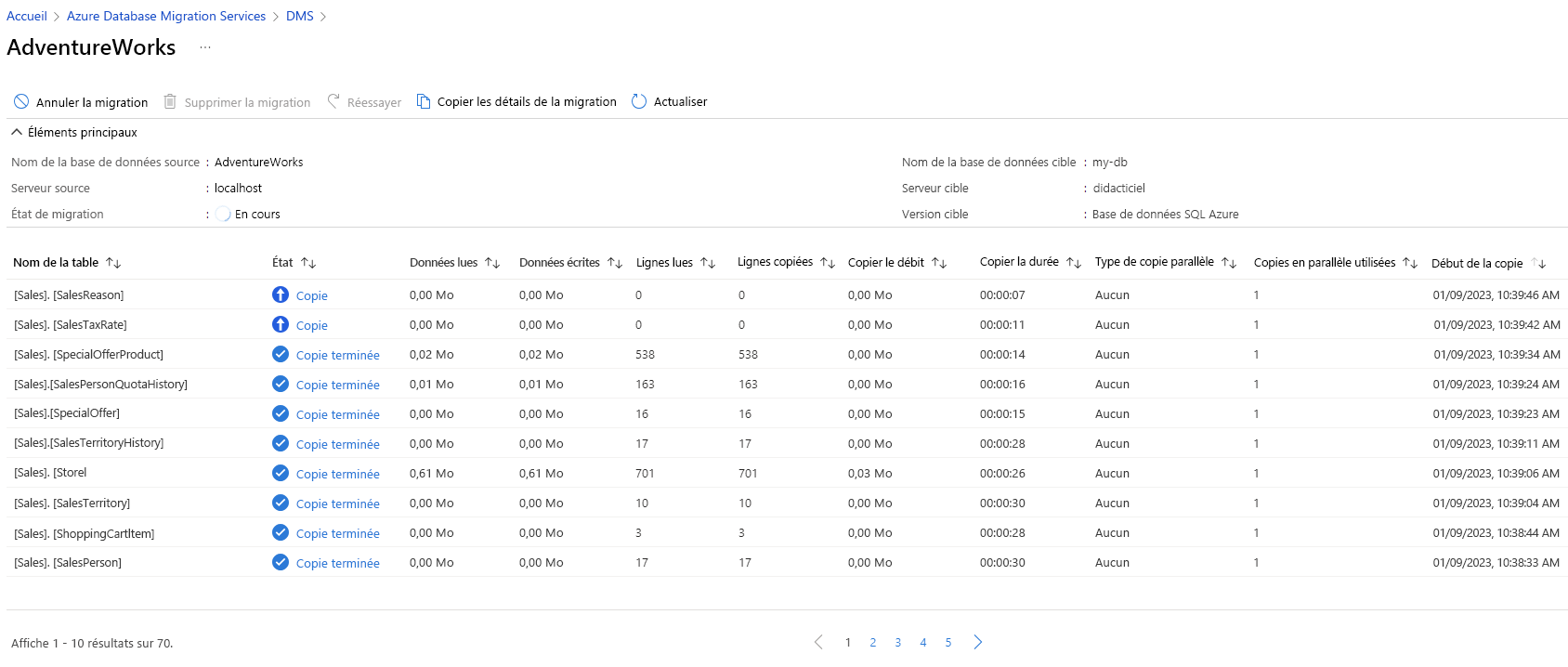Open the Copie link for SalesTaxRate
Screen dimensions: 1568x667
point(312,325)
